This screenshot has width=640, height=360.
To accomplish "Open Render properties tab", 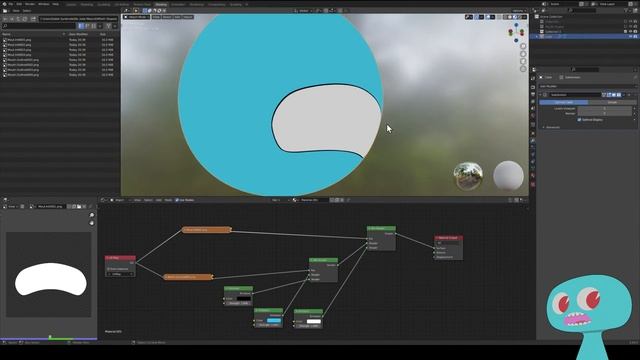I will [x=533, y=87].
